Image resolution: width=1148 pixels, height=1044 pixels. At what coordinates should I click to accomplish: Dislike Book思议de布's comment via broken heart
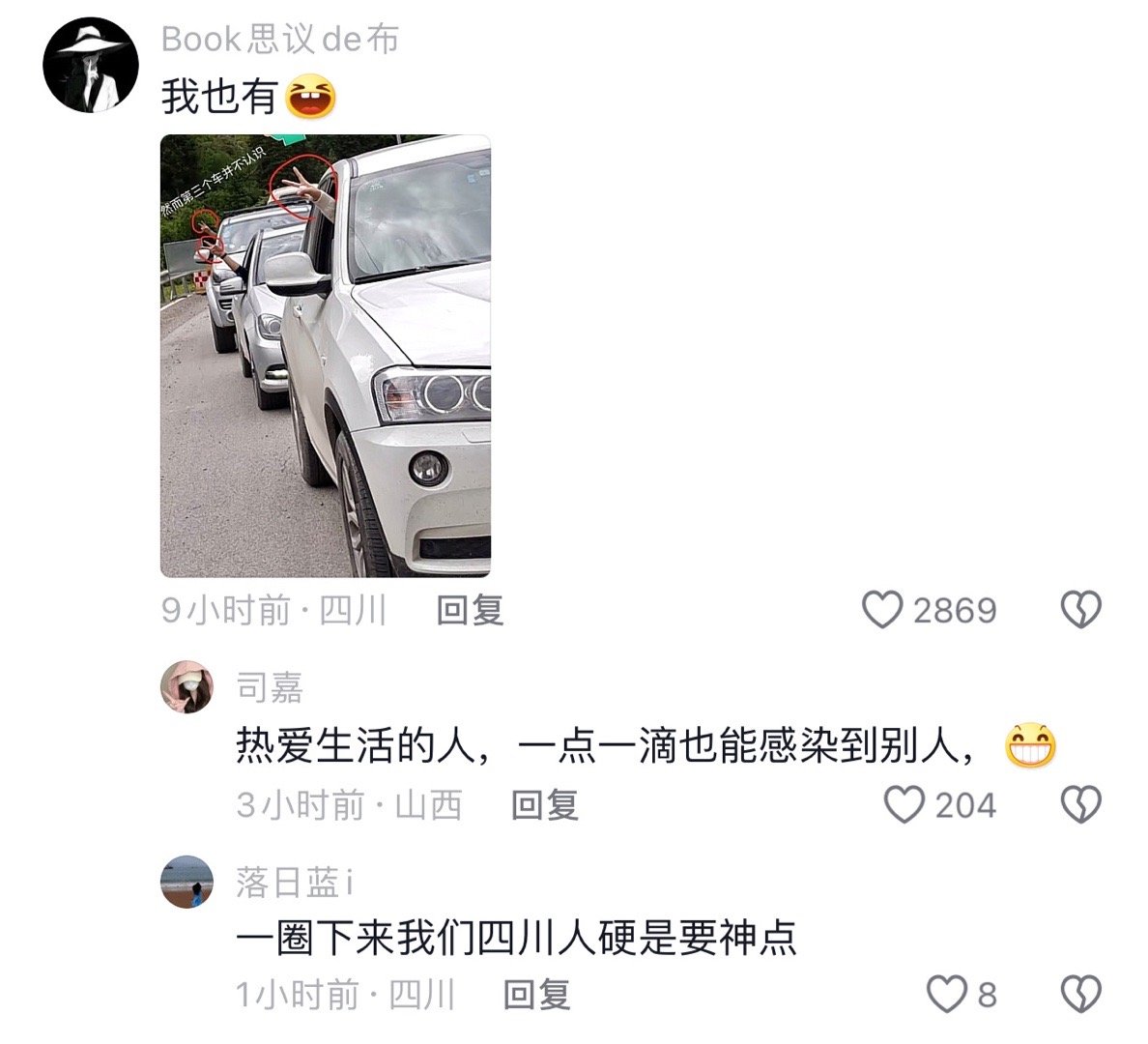click(1081, 610)
